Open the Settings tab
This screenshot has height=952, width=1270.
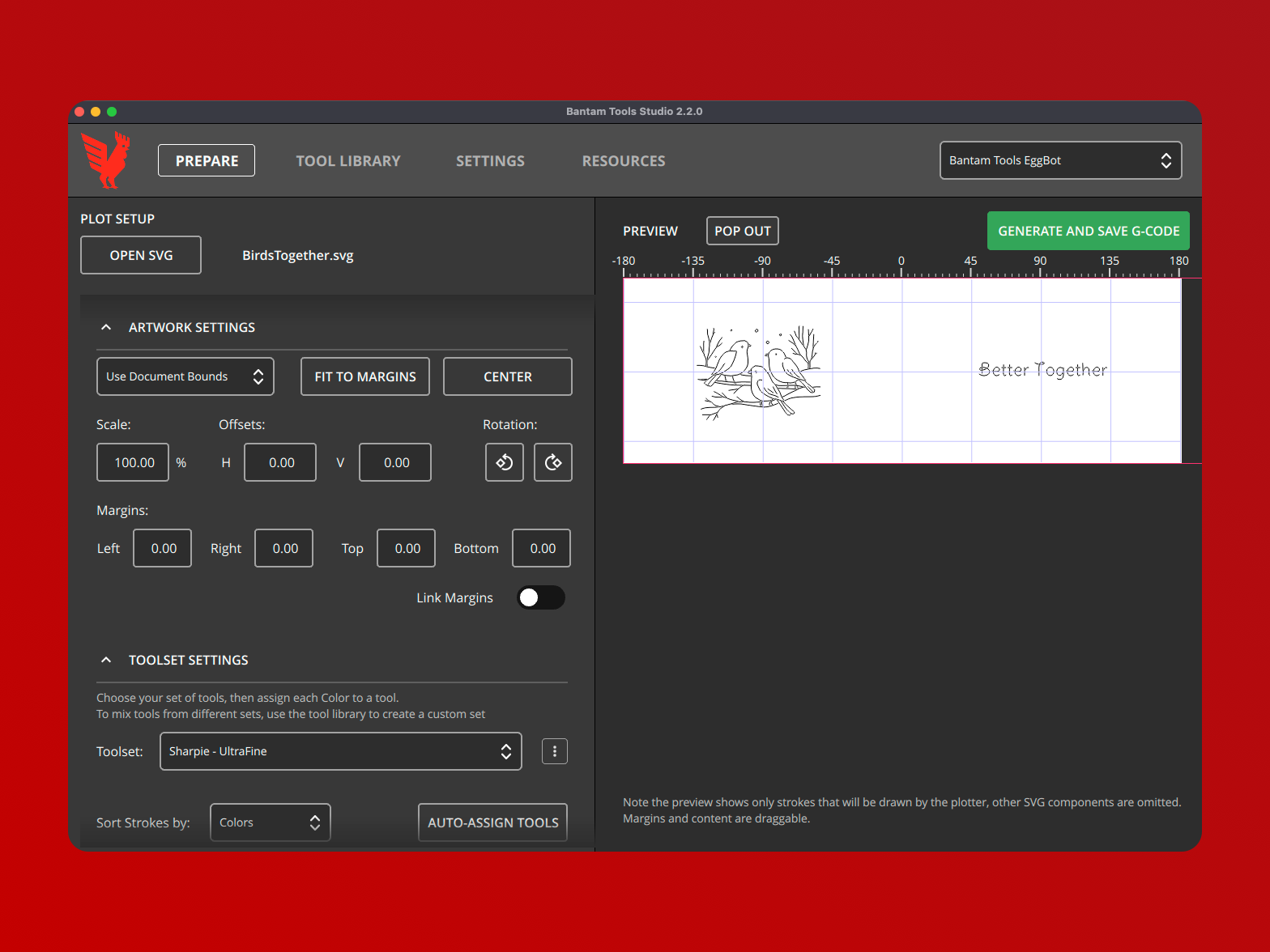pos(490,161)
